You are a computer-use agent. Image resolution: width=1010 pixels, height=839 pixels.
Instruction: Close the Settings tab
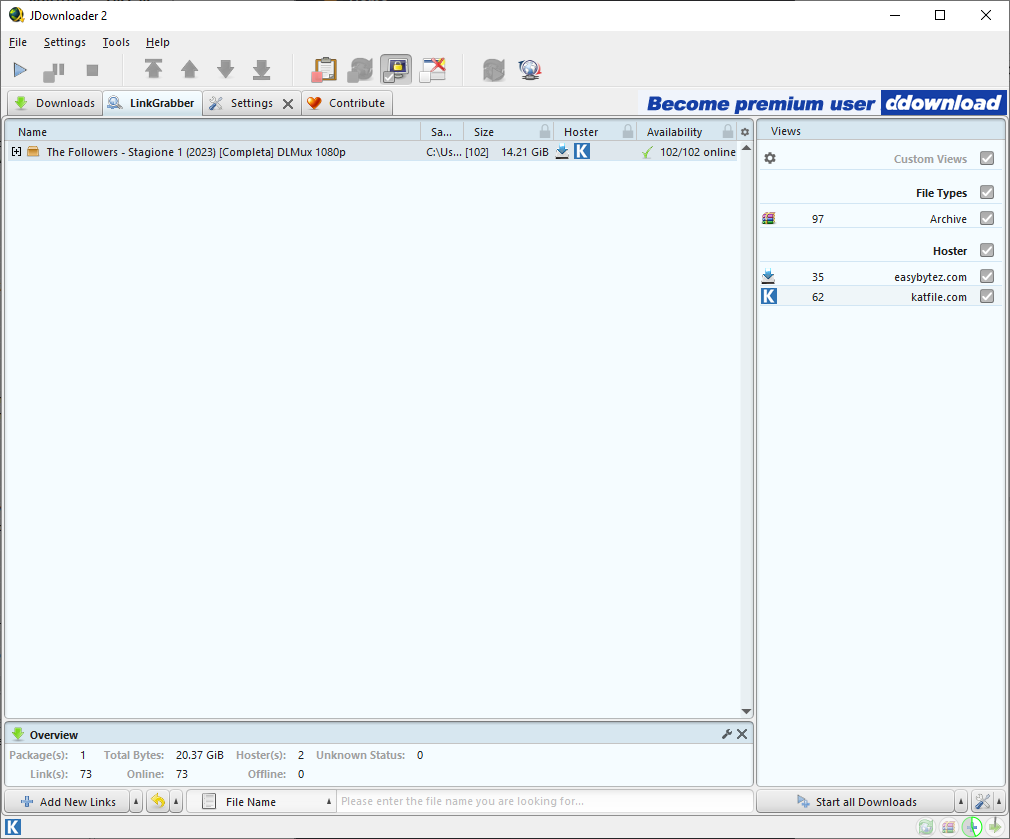pos(288,104)
